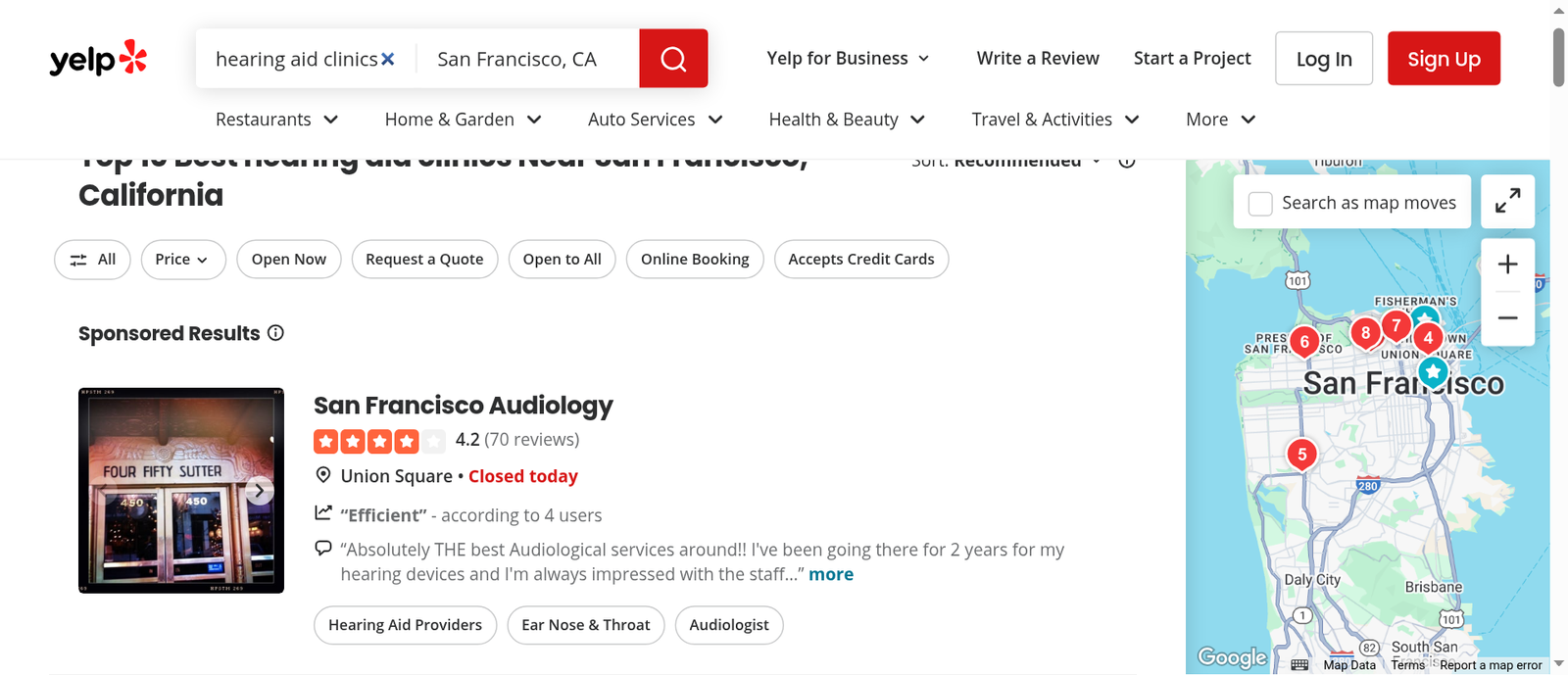Image resolution: width=1568 pixels, height=675 pixels.
Task: Click the Log In button
Action: pos(1324,59)
